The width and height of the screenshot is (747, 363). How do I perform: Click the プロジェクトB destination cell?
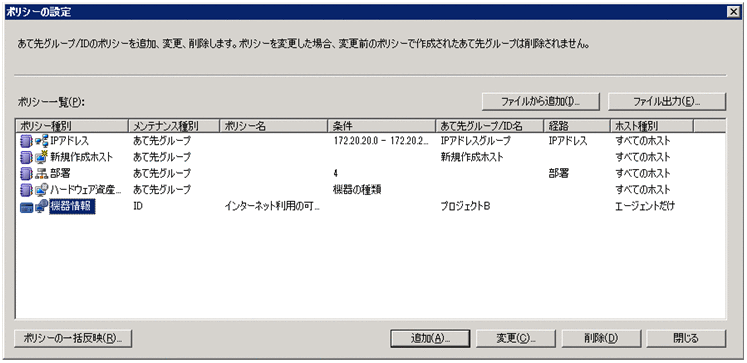click(x=466, y=206)
